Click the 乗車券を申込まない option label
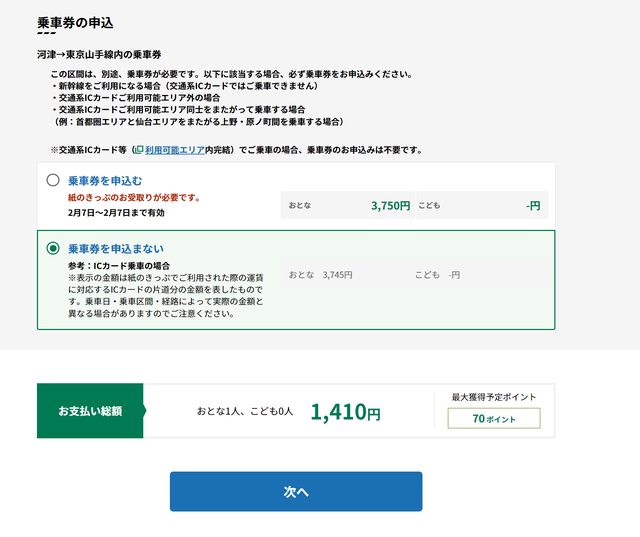Viewport: 640px width, 537px height. 115,248
